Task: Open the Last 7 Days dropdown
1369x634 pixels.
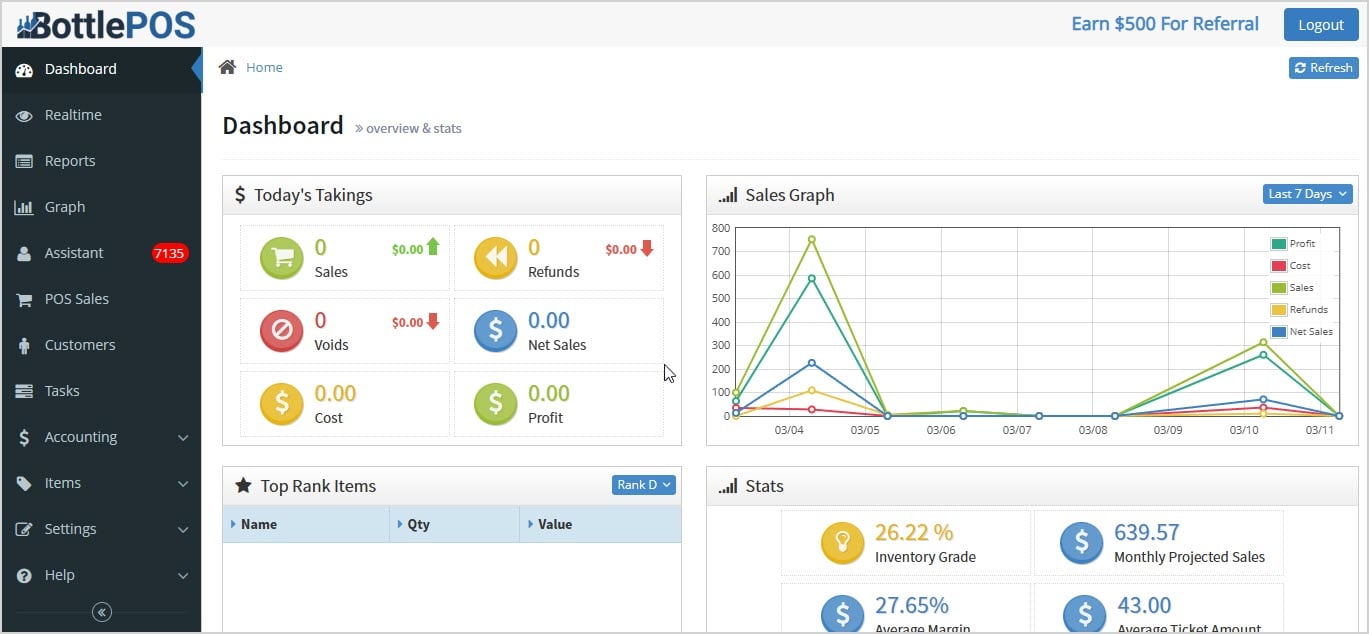Action: 1306,194
